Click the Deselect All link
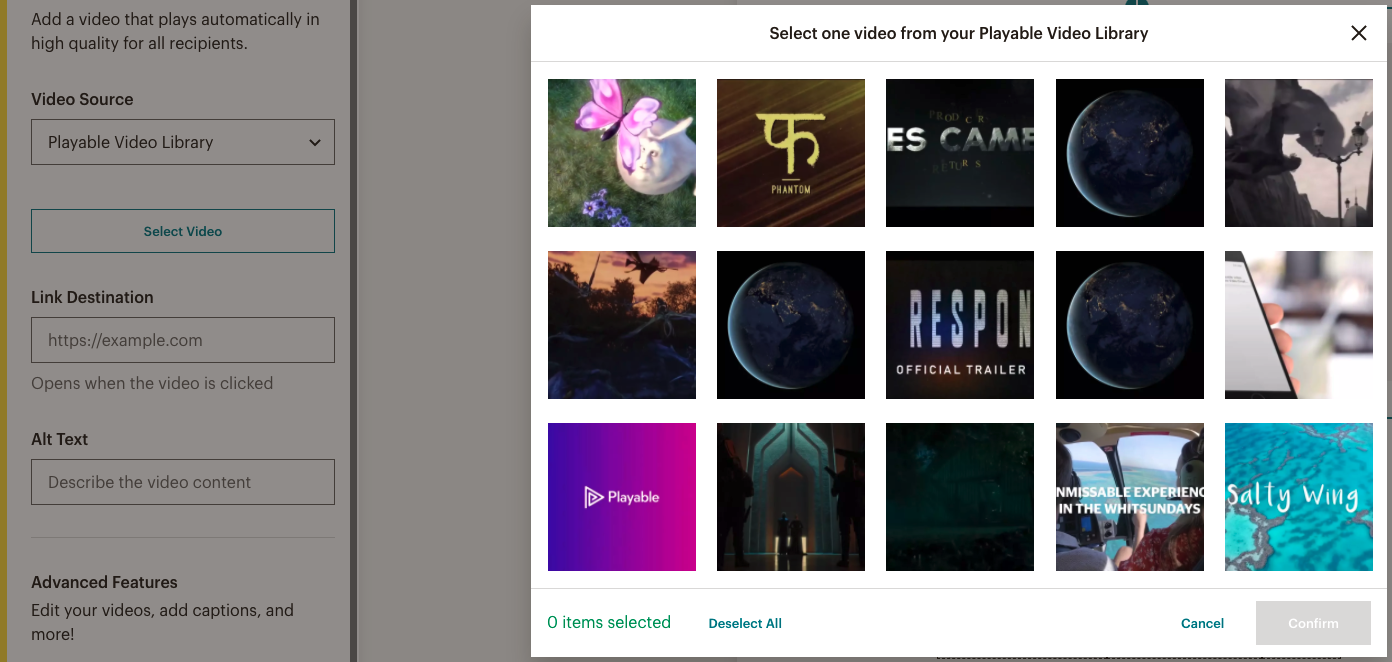 [745, 623]
